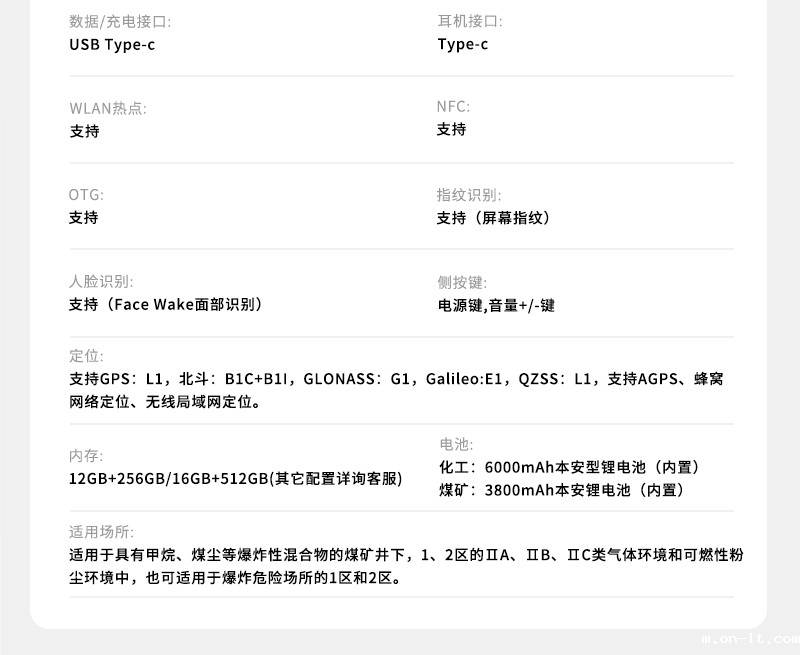Screen dimensions: 800x655
Task: Click the 内存 label
Action: pos(86,456)
